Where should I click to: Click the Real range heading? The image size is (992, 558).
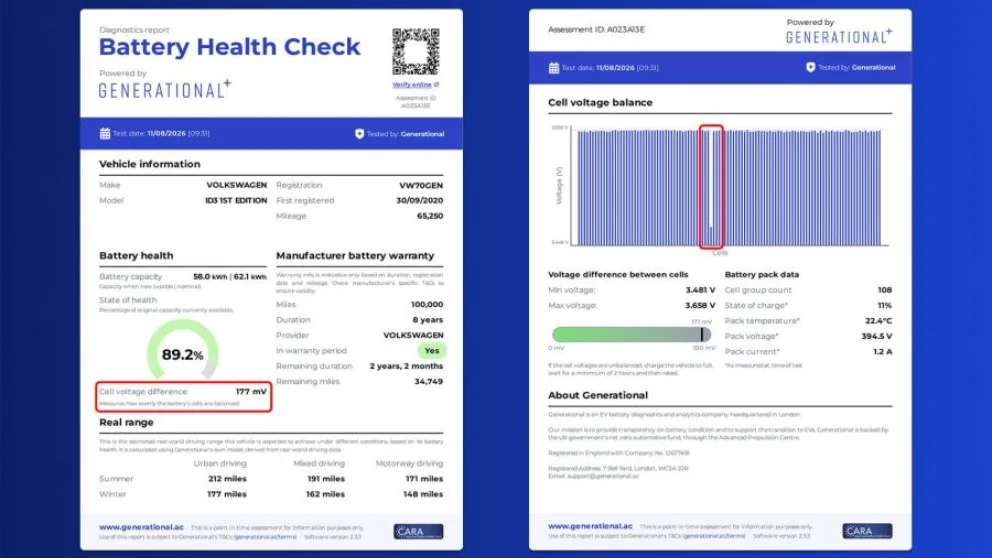click(127, 422)
